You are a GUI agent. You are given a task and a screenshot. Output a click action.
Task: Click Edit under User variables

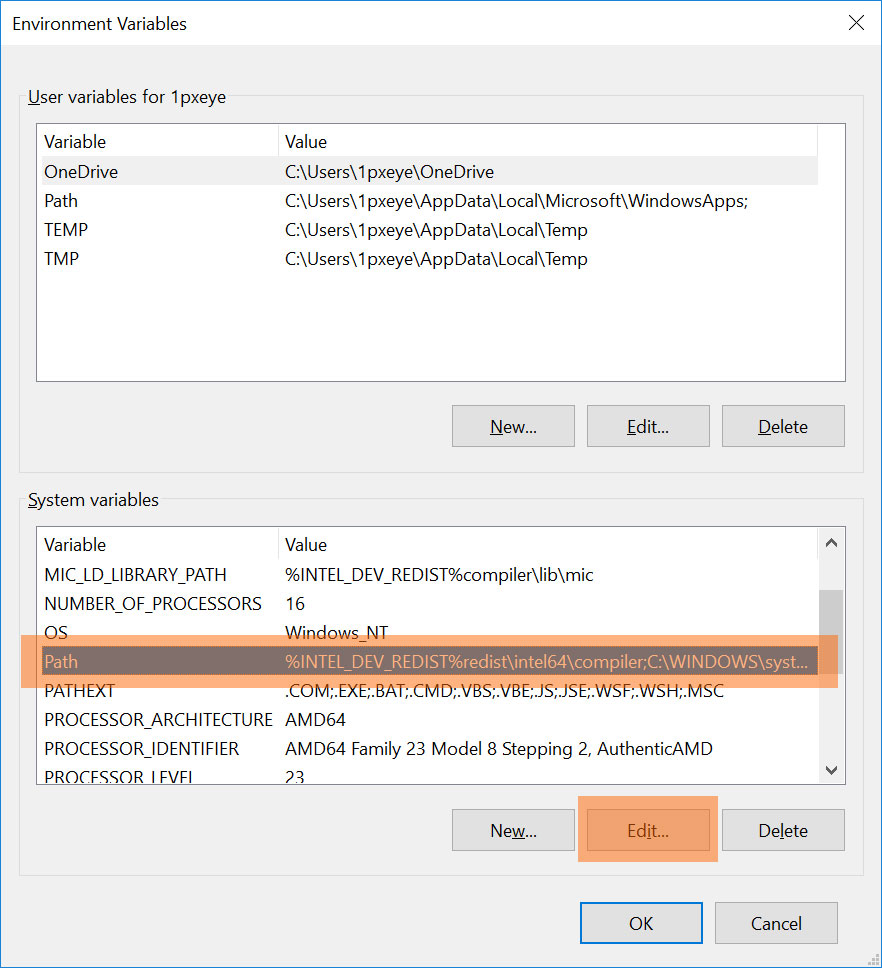point(648,426)
